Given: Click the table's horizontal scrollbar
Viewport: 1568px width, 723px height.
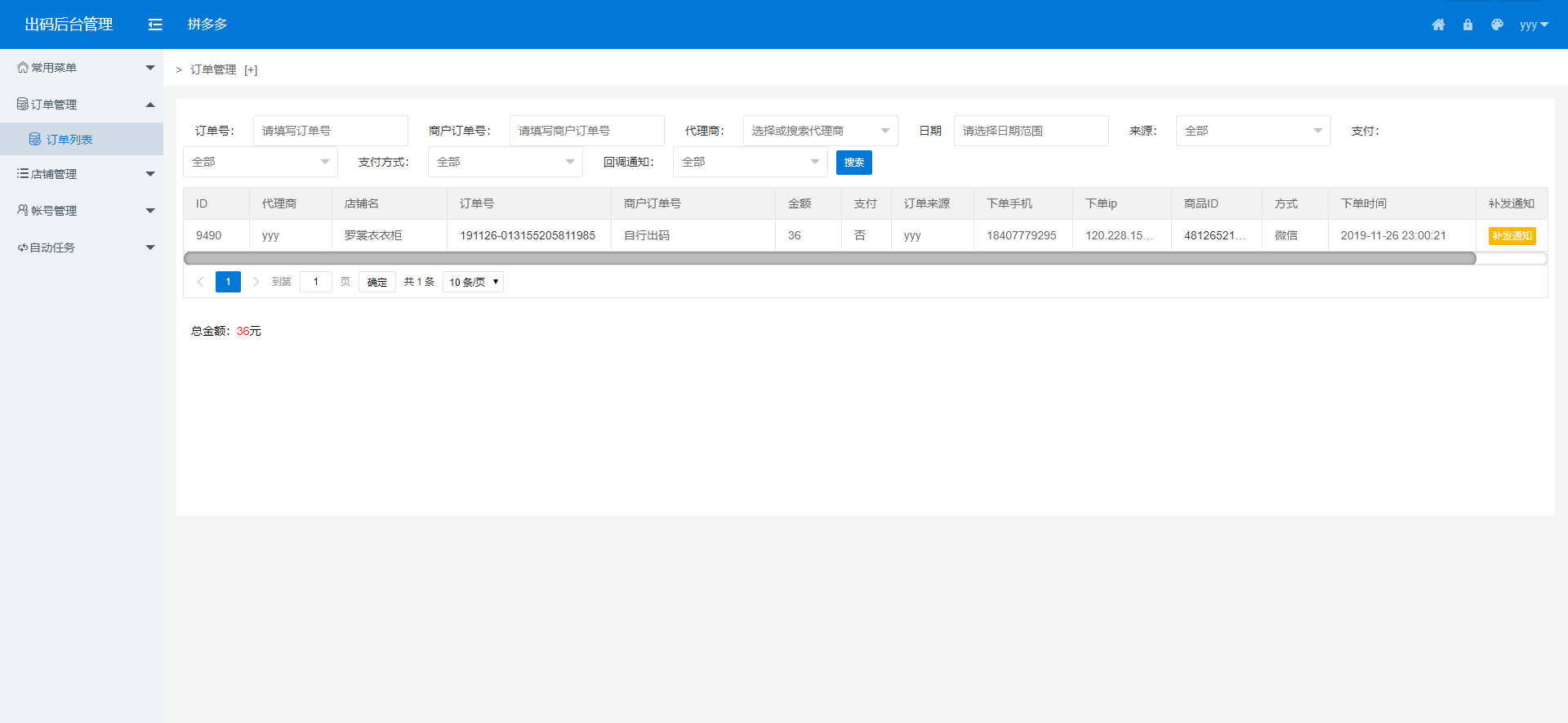Looking at the screenshot, I should click(829, 259).
